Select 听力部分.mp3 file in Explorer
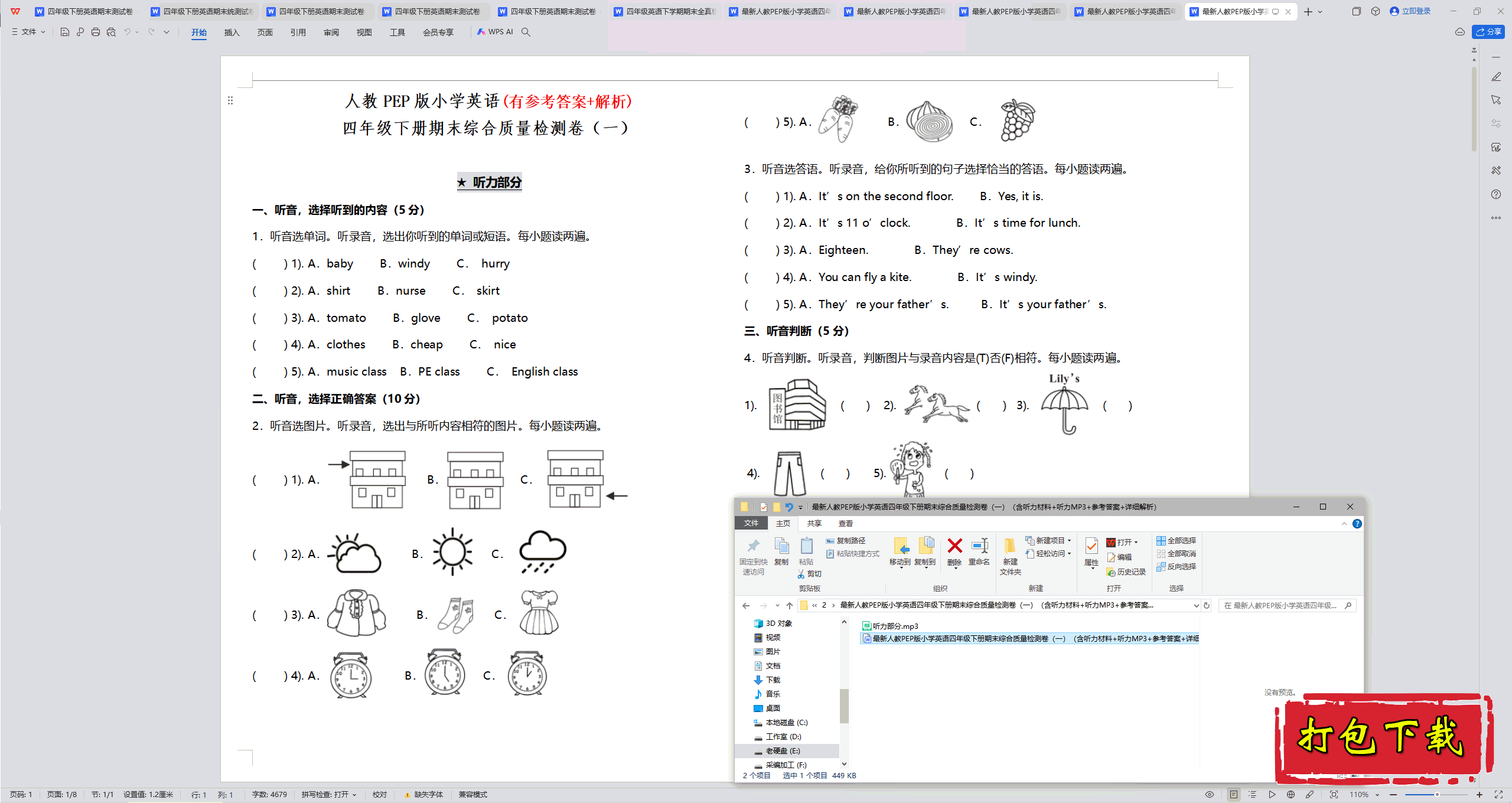Screen dimensions: 1512x803 click(x=890, y=626)
